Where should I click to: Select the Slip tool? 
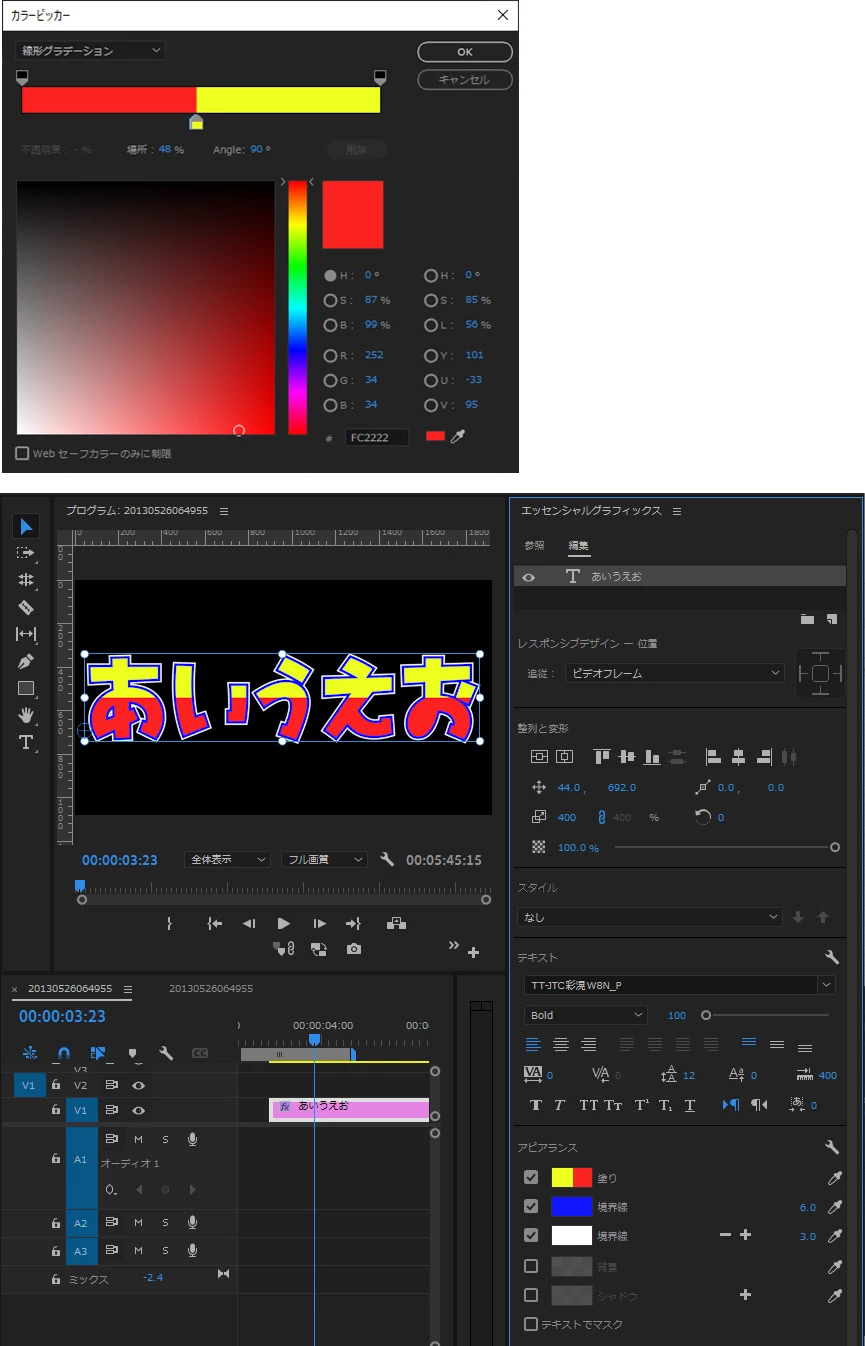tap(26, 634)
